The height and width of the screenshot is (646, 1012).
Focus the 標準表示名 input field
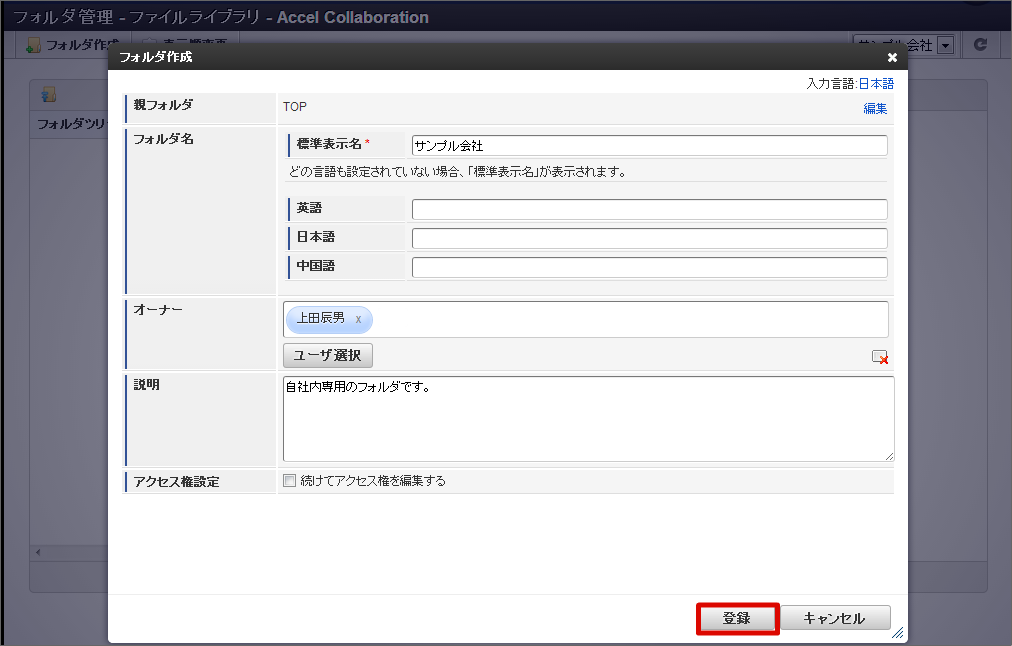649,145
